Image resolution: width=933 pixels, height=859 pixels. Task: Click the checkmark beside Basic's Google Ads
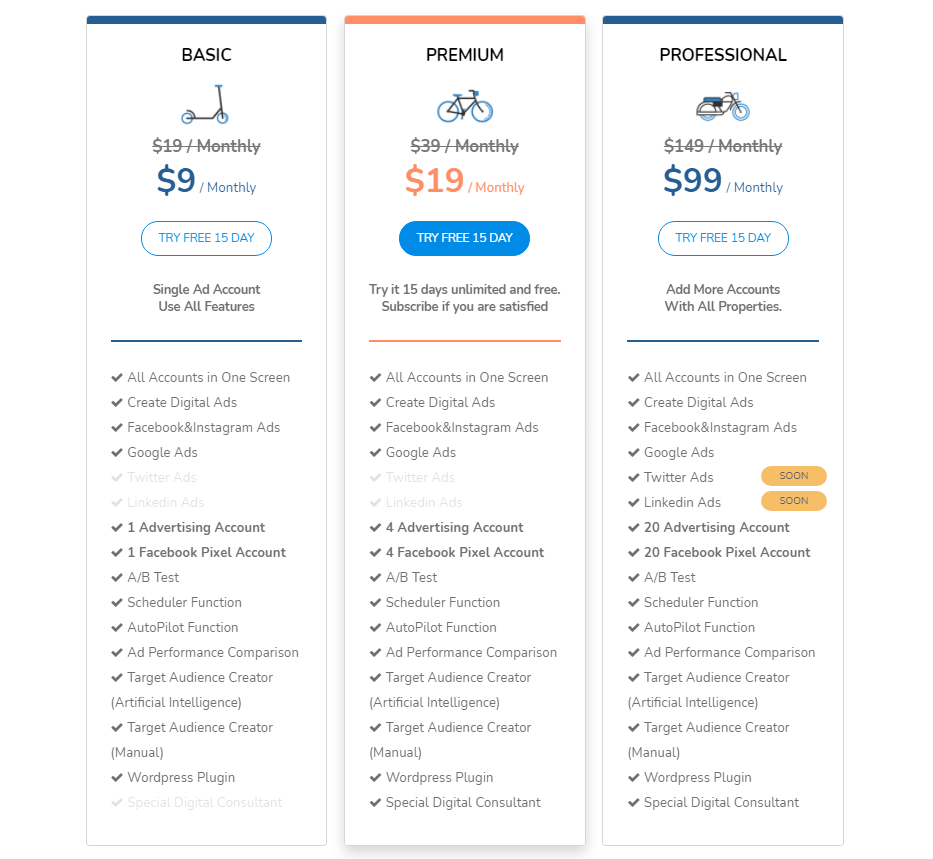point(118,453)
